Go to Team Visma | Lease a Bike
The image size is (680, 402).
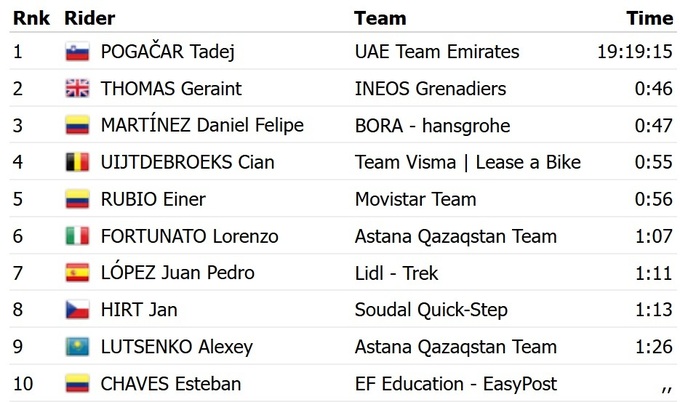467,163
